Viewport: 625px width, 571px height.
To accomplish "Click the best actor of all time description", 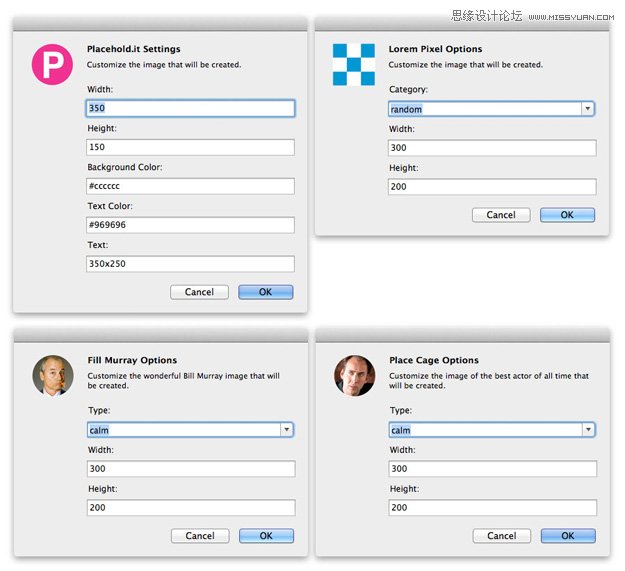I will (x=489, y=381).
